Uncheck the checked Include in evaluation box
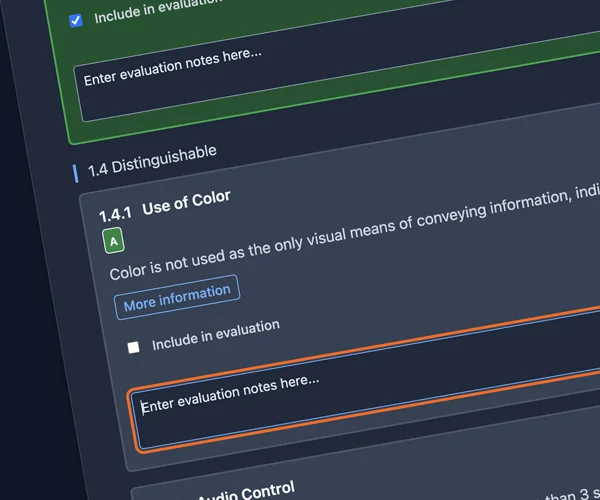 pyautogui.click(x=76, y=20)
